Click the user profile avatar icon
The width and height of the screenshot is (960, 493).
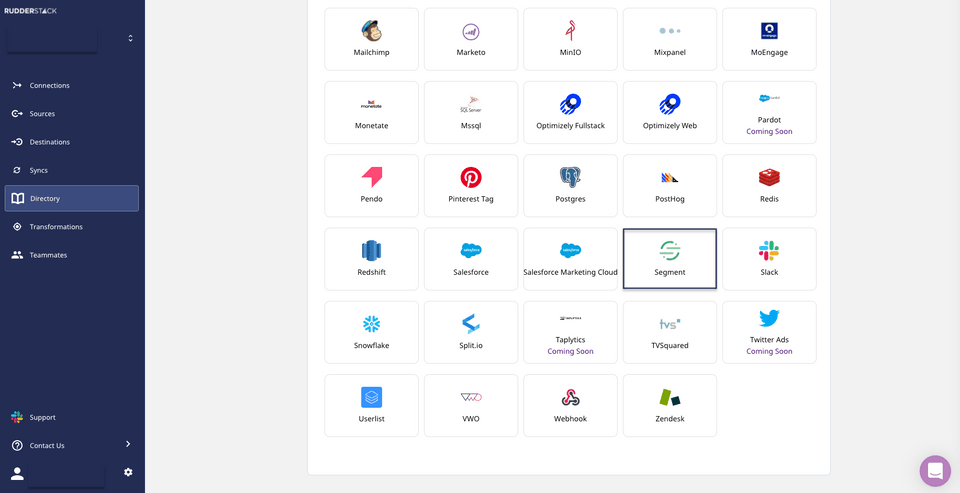(17, 473)
